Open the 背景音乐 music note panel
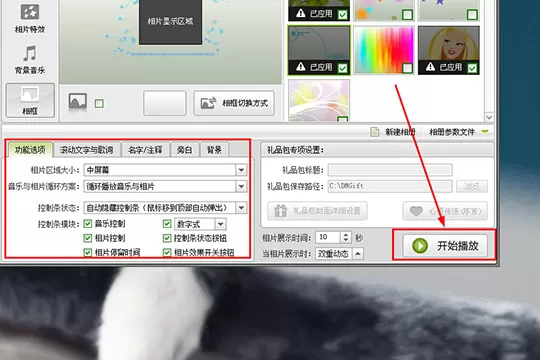The height and width of the screenshot is (360, 540). (30, 59)
